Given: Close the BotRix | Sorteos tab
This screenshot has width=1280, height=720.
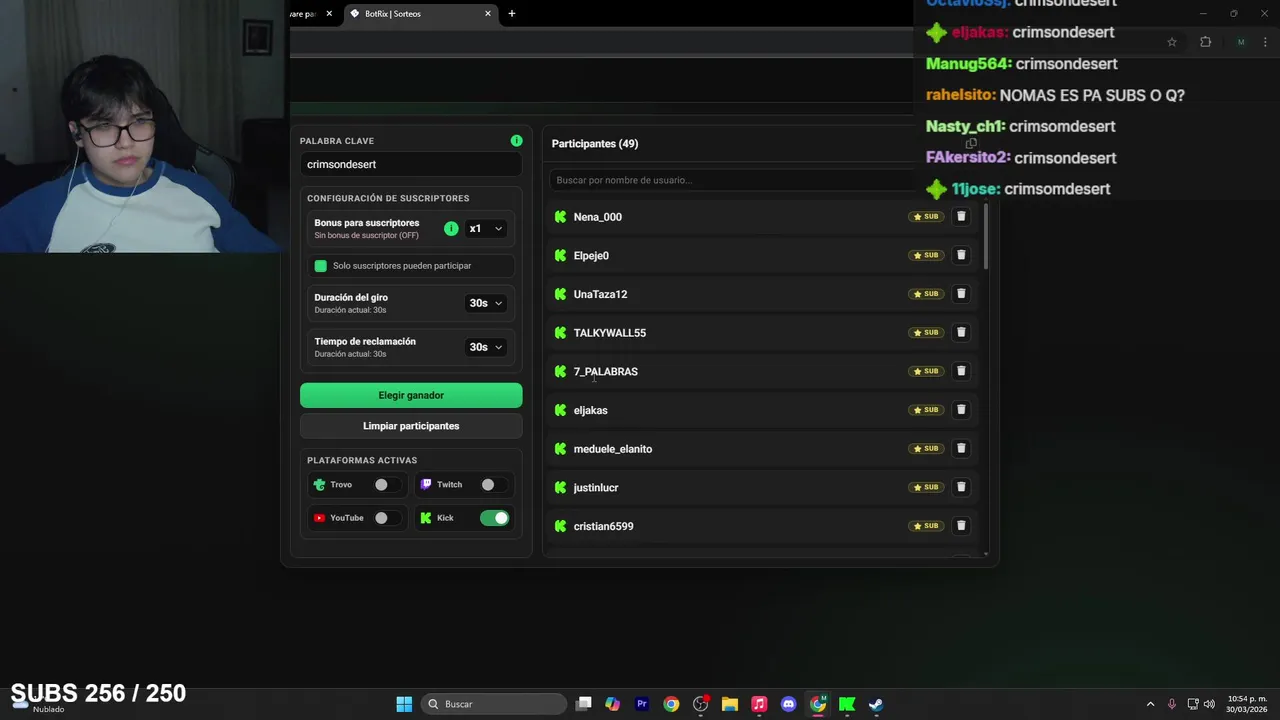Looking at the screenshot, I should point(488,14).
